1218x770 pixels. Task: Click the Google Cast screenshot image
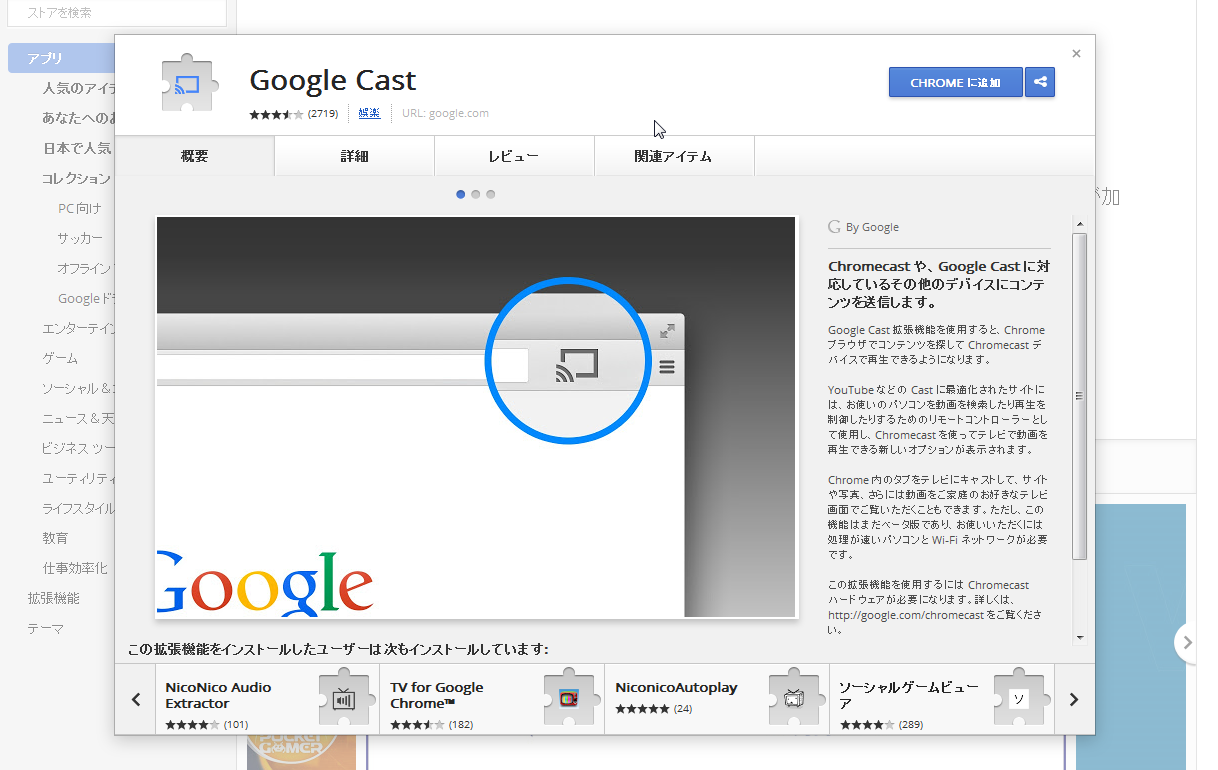pyautogui.click(x=476, y=417)
